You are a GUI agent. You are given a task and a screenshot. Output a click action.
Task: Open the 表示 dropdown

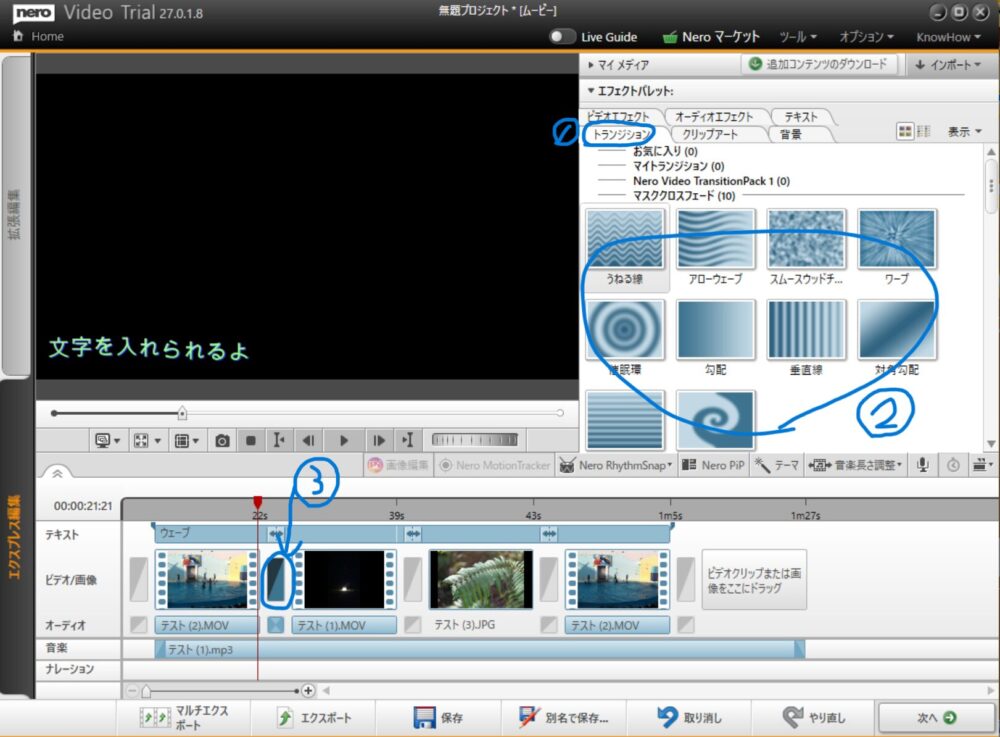[964, 132]
